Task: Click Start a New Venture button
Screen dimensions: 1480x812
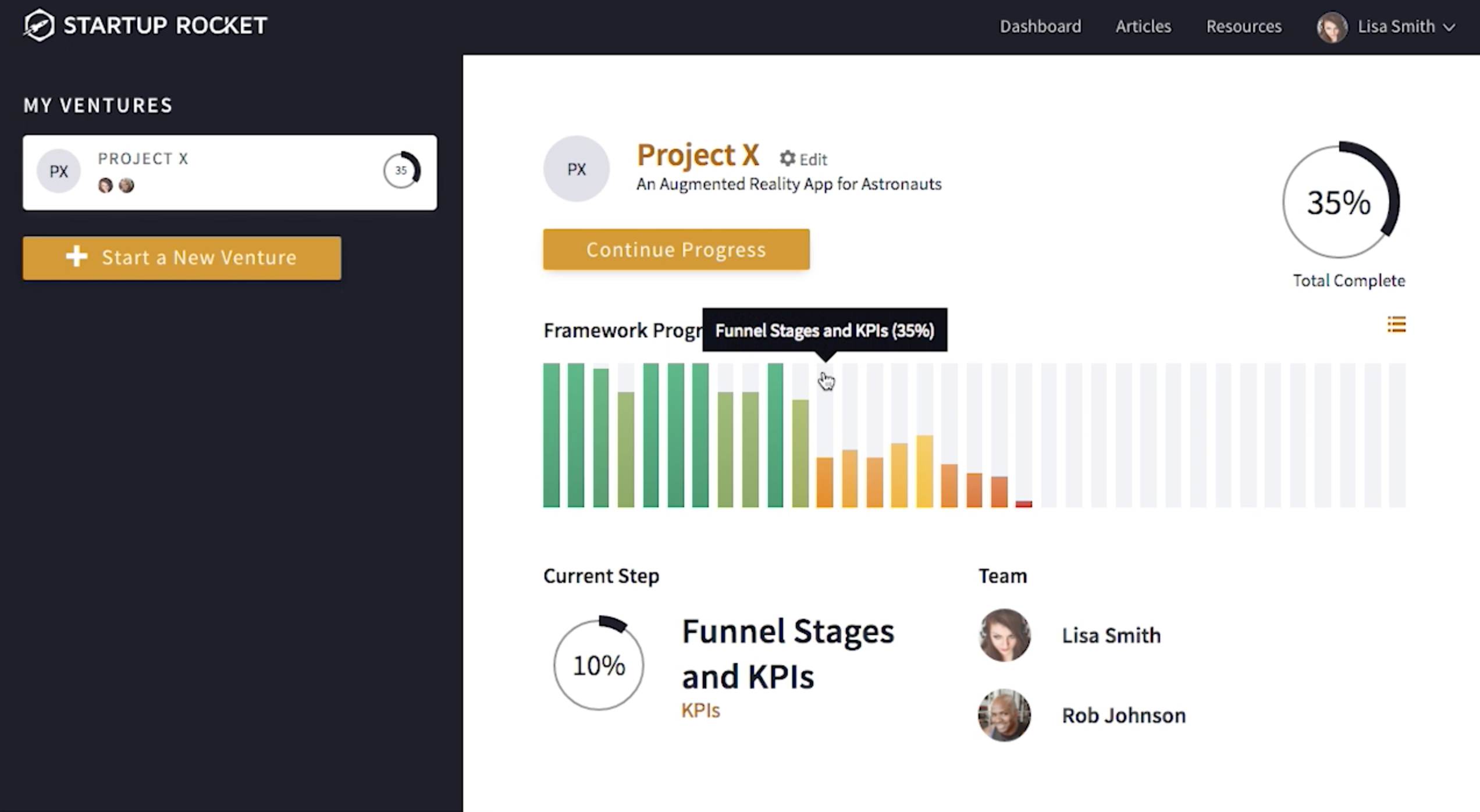Action: pos(182,258)
